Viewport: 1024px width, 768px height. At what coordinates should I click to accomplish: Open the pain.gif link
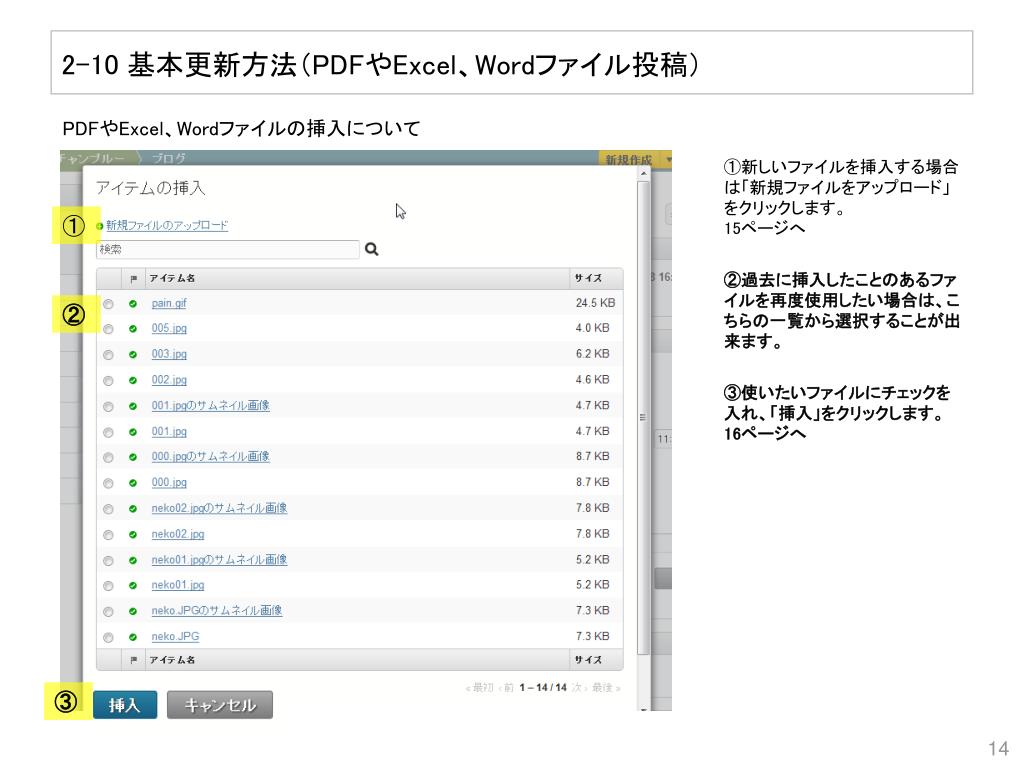click(x=169, y=303)
